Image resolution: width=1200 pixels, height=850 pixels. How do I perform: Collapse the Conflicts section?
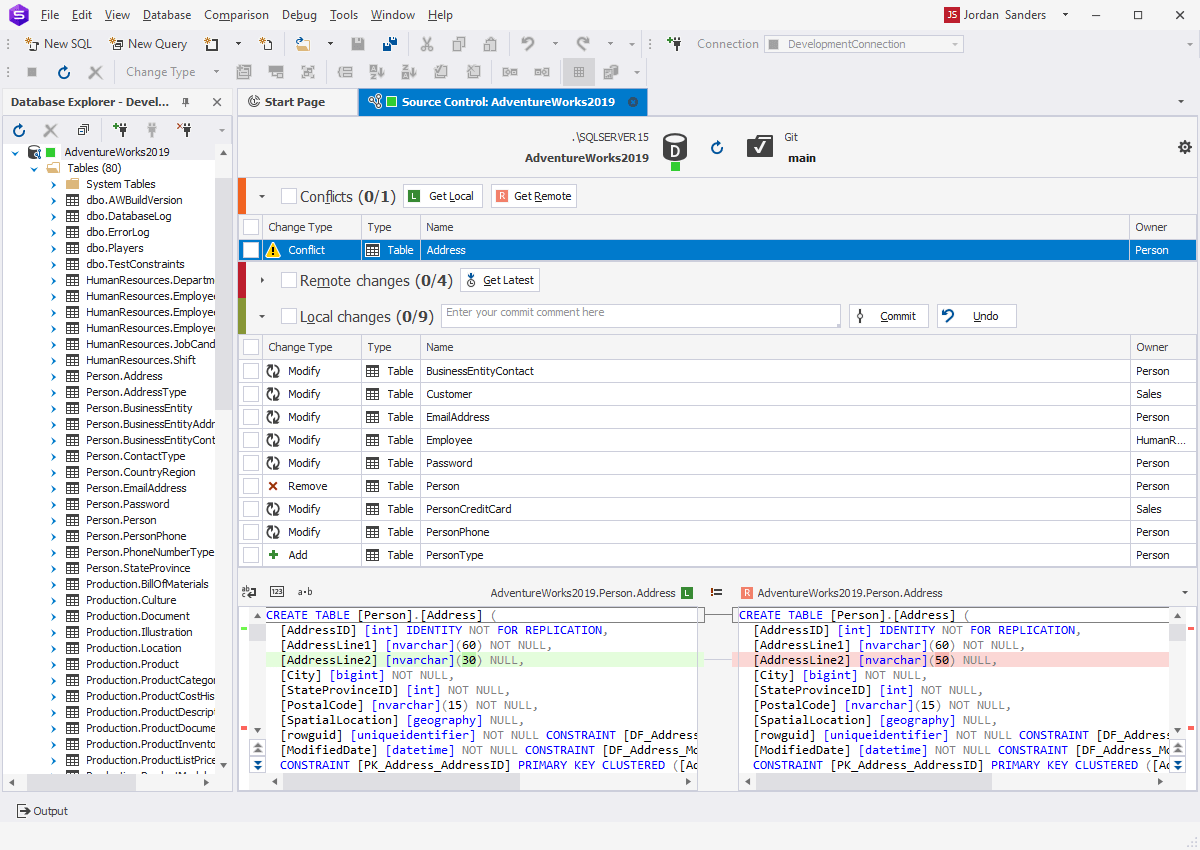[x=262, y=195]
